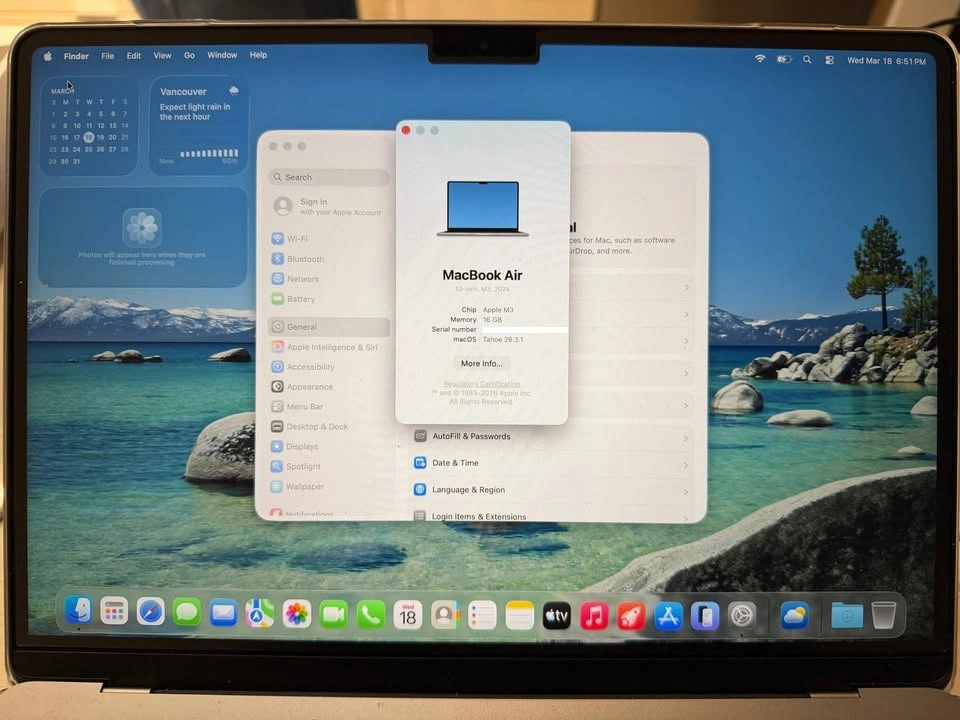
Task: Click the March calendar widget
Action: pos(89,126)
